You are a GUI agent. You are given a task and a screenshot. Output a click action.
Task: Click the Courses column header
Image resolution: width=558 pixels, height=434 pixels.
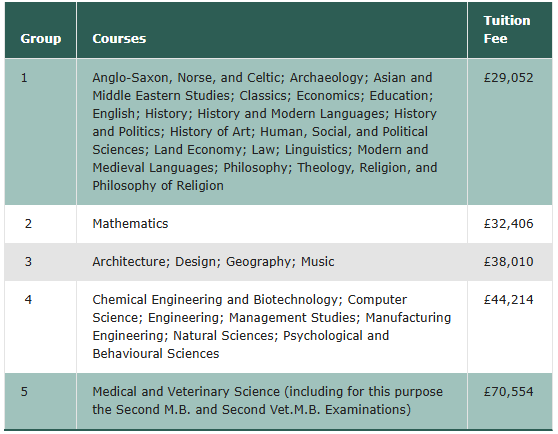[x=272, y=30]
